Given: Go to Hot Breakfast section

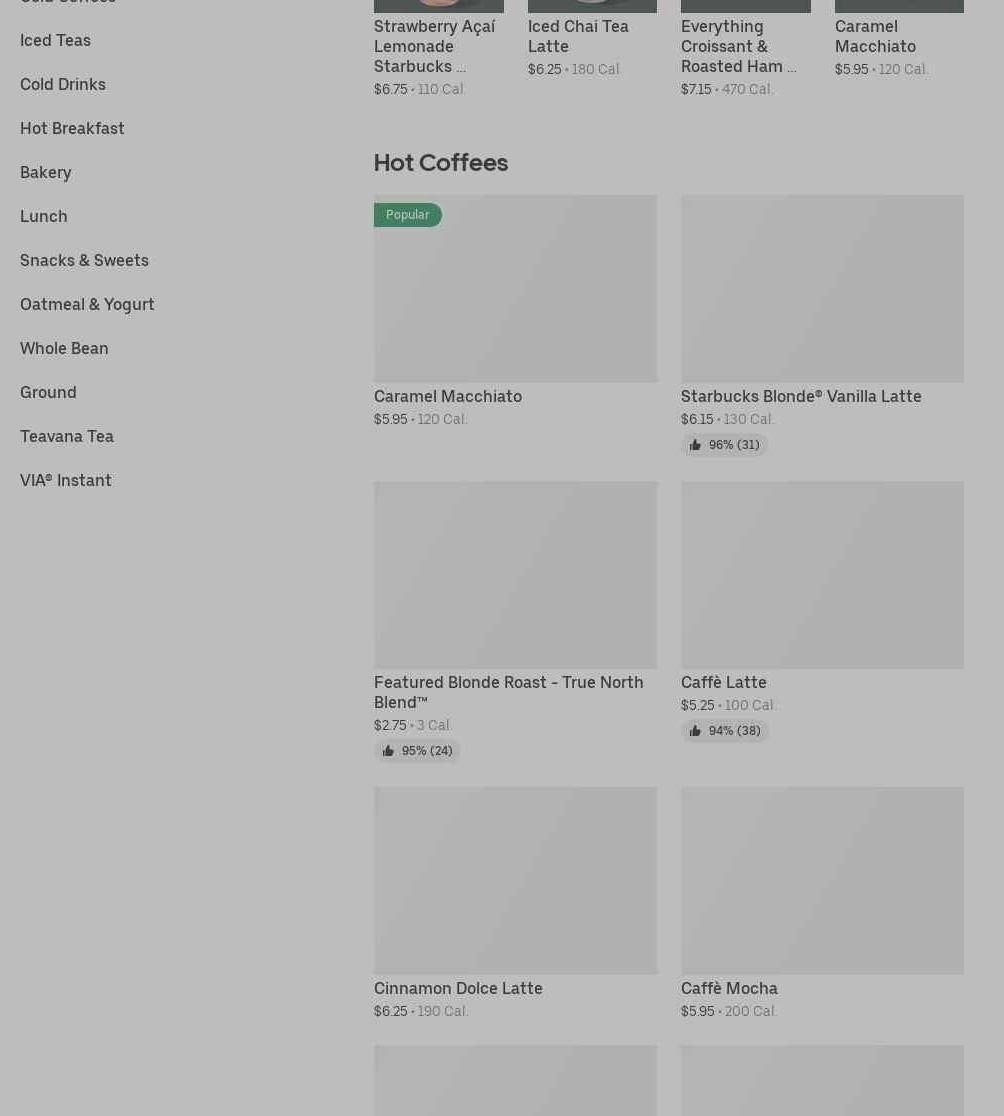Looking at the screenshot, I should 72,128.
